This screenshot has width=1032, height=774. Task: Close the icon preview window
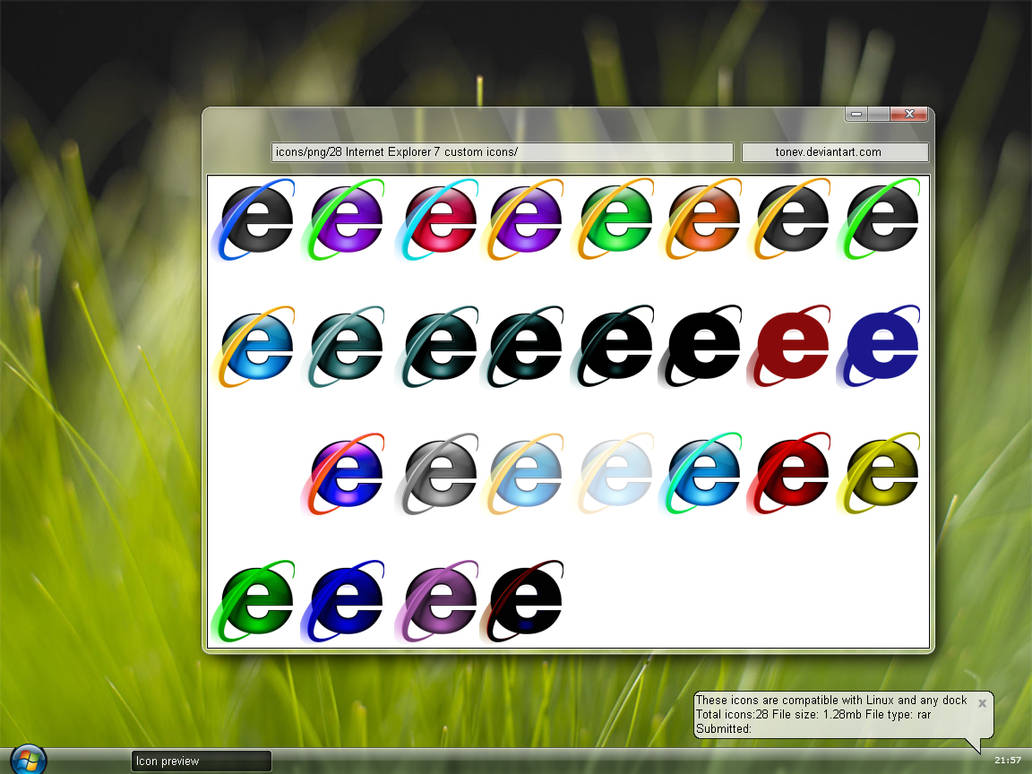pos(909,114)
